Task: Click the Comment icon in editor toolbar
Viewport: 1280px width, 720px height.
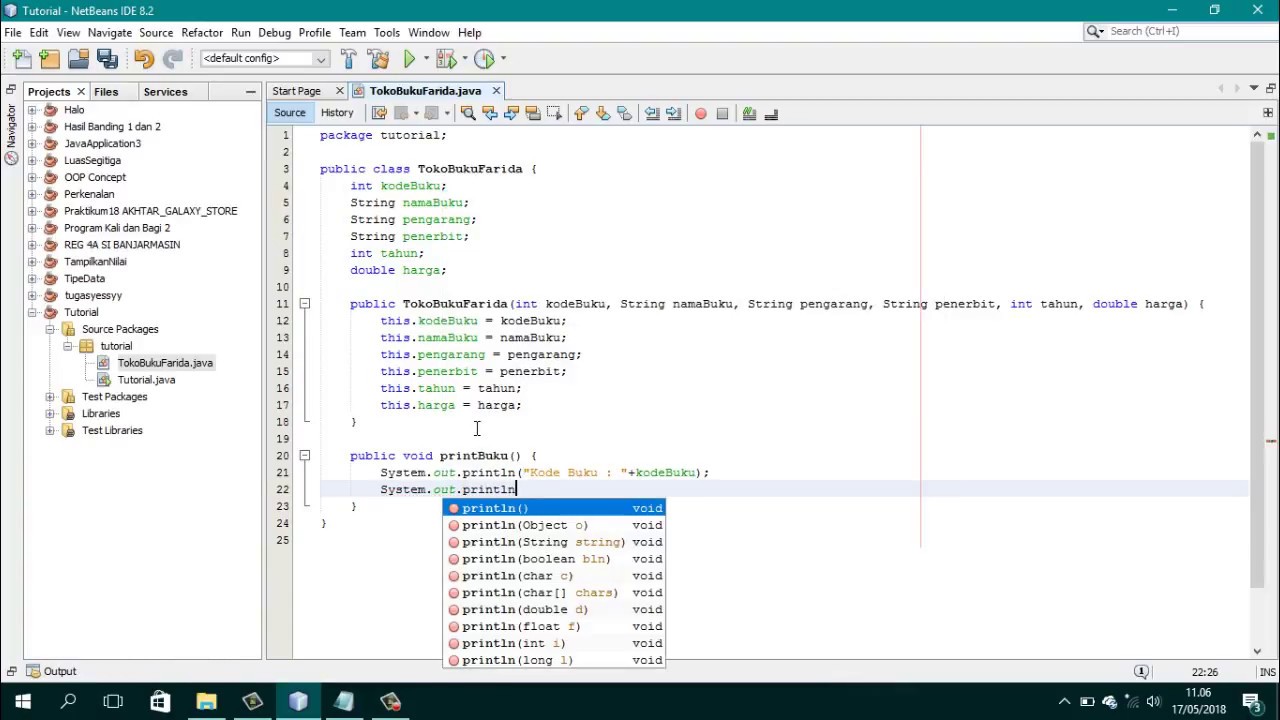Action: click(x=749, y=113)
